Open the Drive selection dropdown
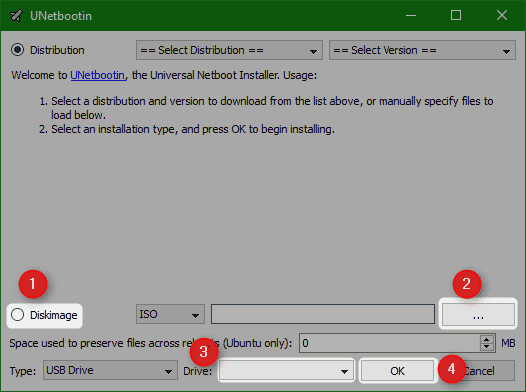 click(286, 371)
